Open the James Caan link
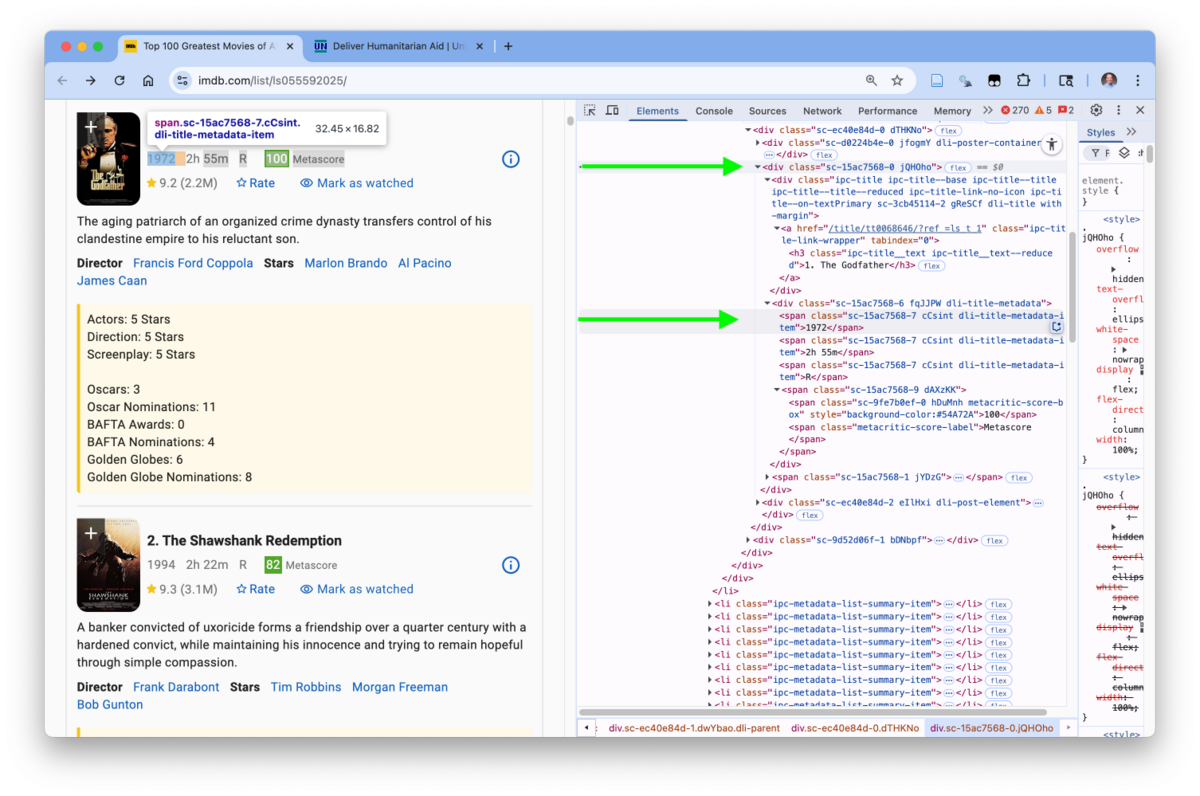This screenshot has height=796, width=1200. [x=112, y=281]
